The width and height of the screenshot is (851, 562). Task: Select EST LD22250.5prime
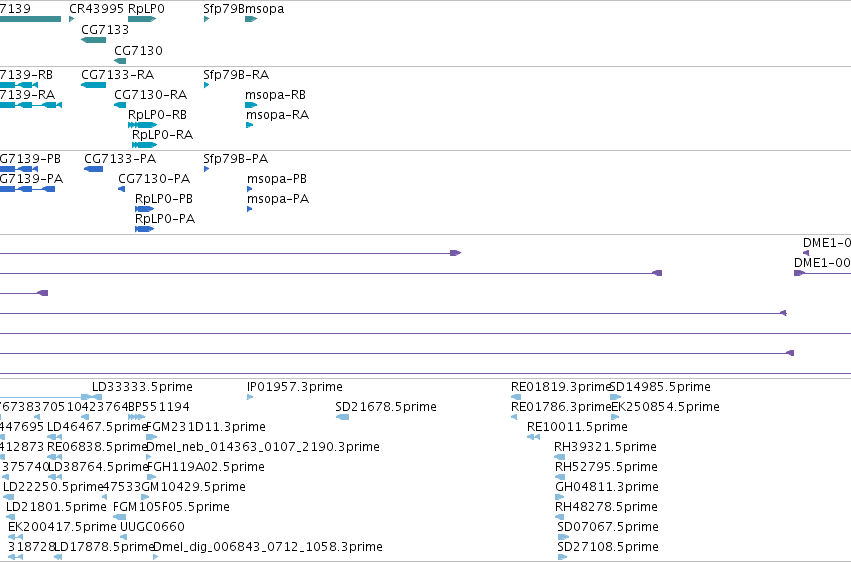point(53,487)
